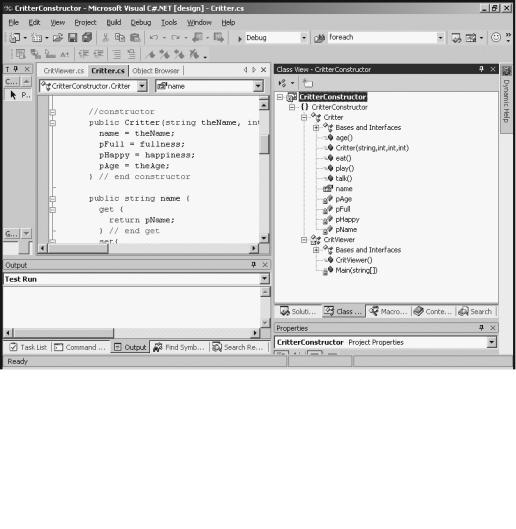Click the Decrease Indent icon
Image resolution: width=516 pixels, height=529 pixels.
click(x=84, y=54)
